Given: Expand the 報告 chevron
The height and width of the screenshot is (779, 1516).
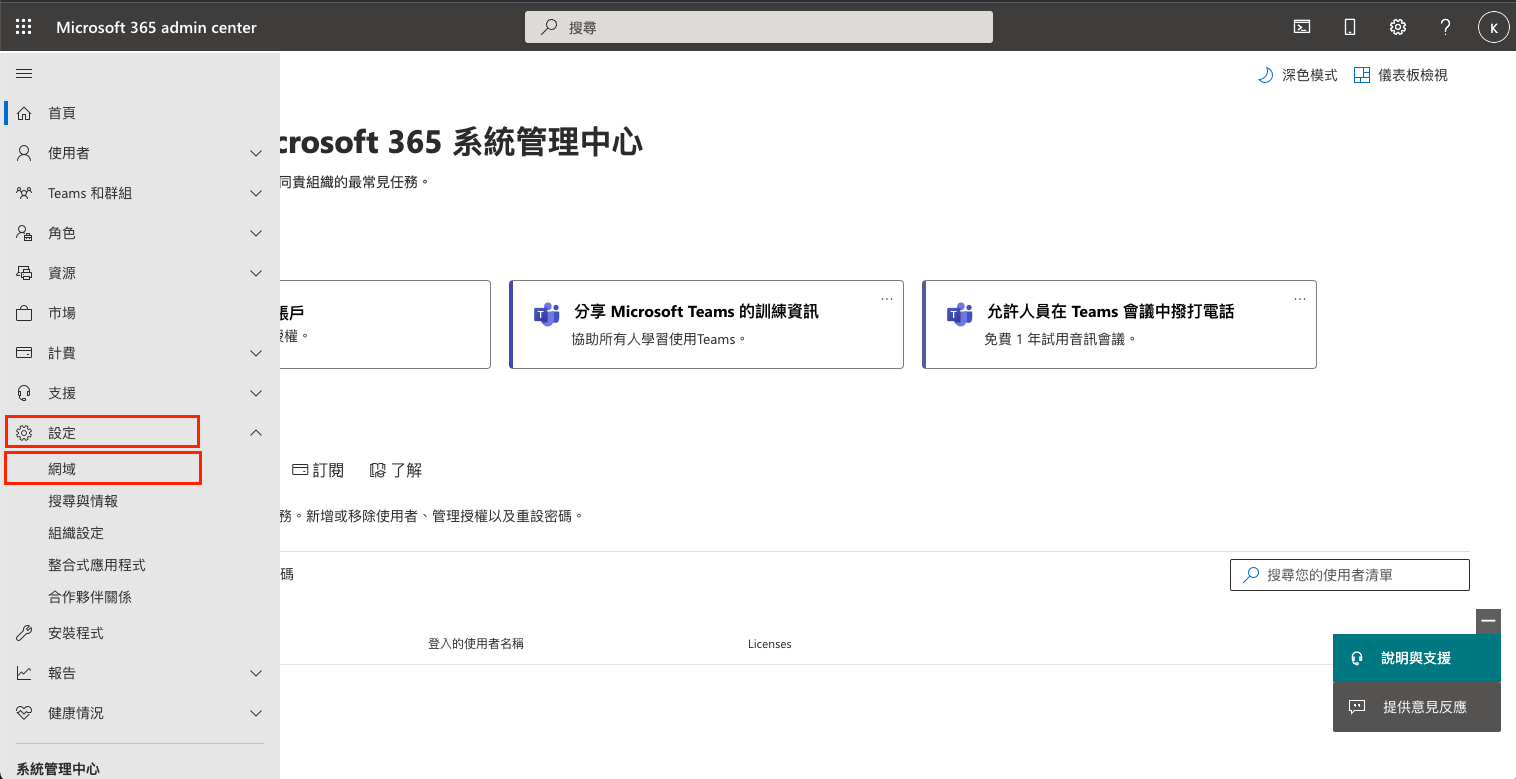Looking at the screenshot, I should coord(256,673).
